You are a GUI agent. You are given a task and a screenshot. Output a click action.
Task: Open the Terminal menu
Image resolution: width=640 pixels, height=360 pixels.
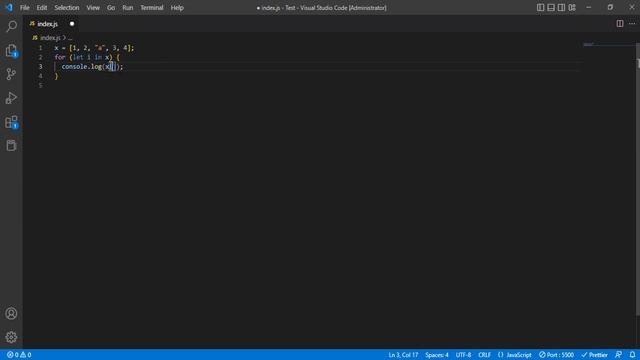coord(151,7)
